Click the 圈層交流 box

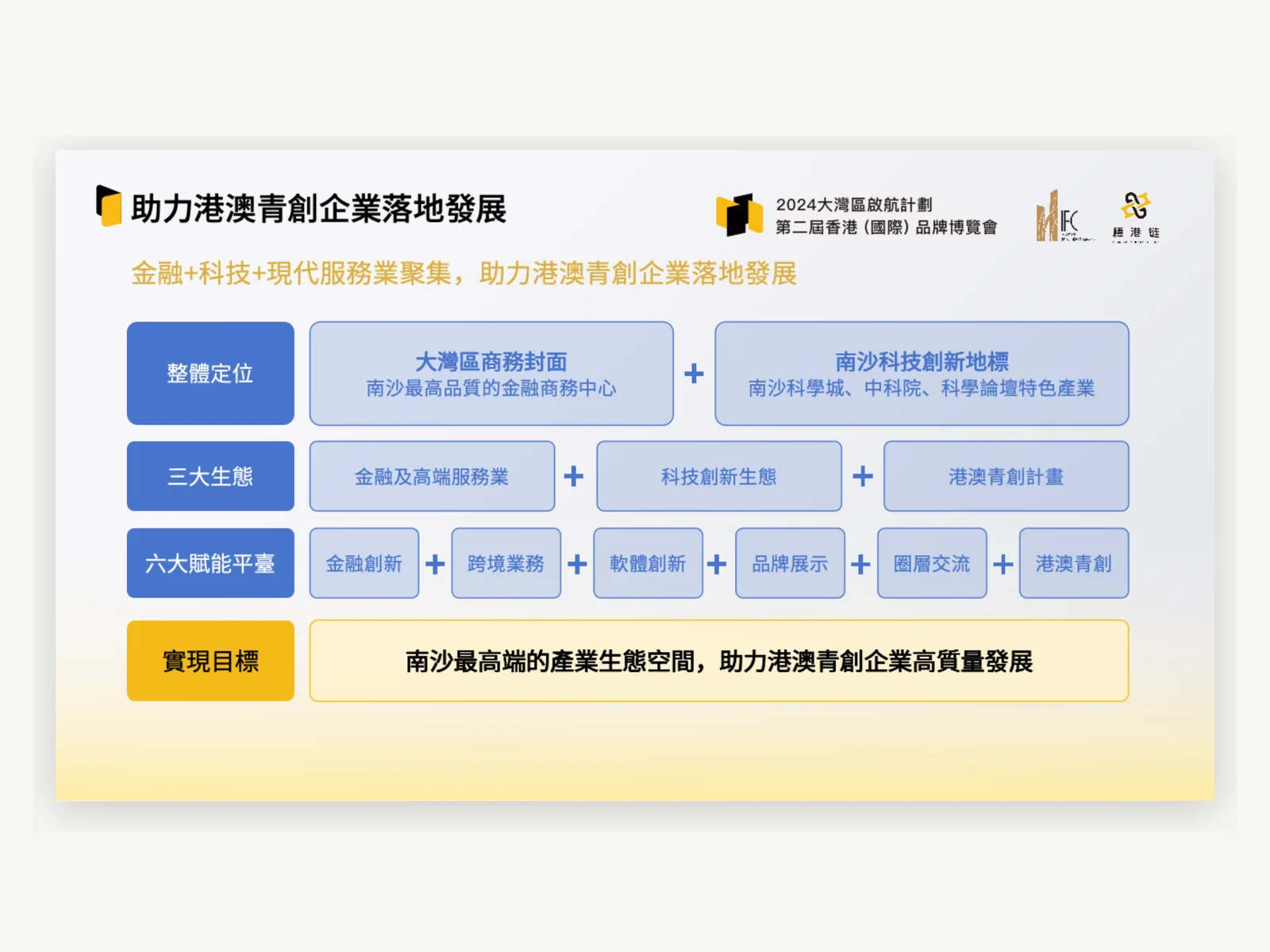click(x=932, y=563)
